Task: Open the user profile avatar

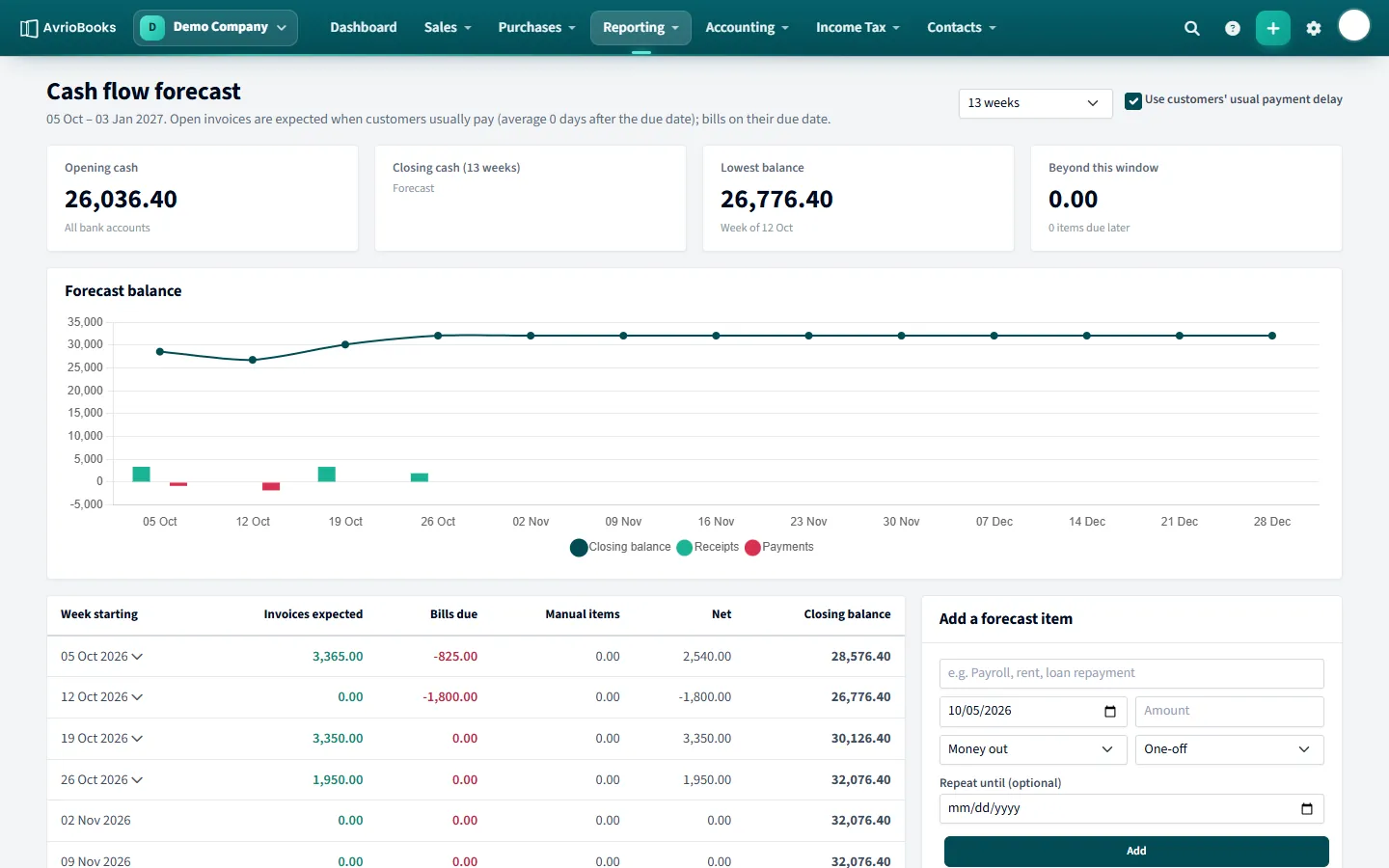Action: 1354,26
